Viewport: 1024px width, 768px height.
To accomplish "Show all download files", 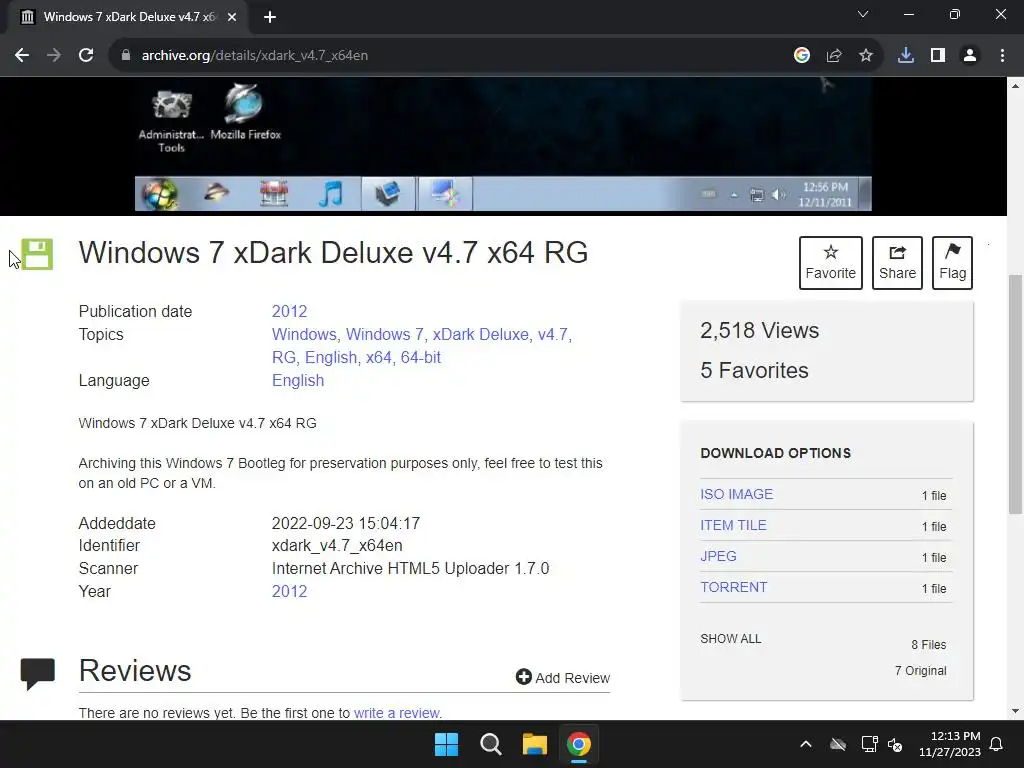I will pos(731,639).
